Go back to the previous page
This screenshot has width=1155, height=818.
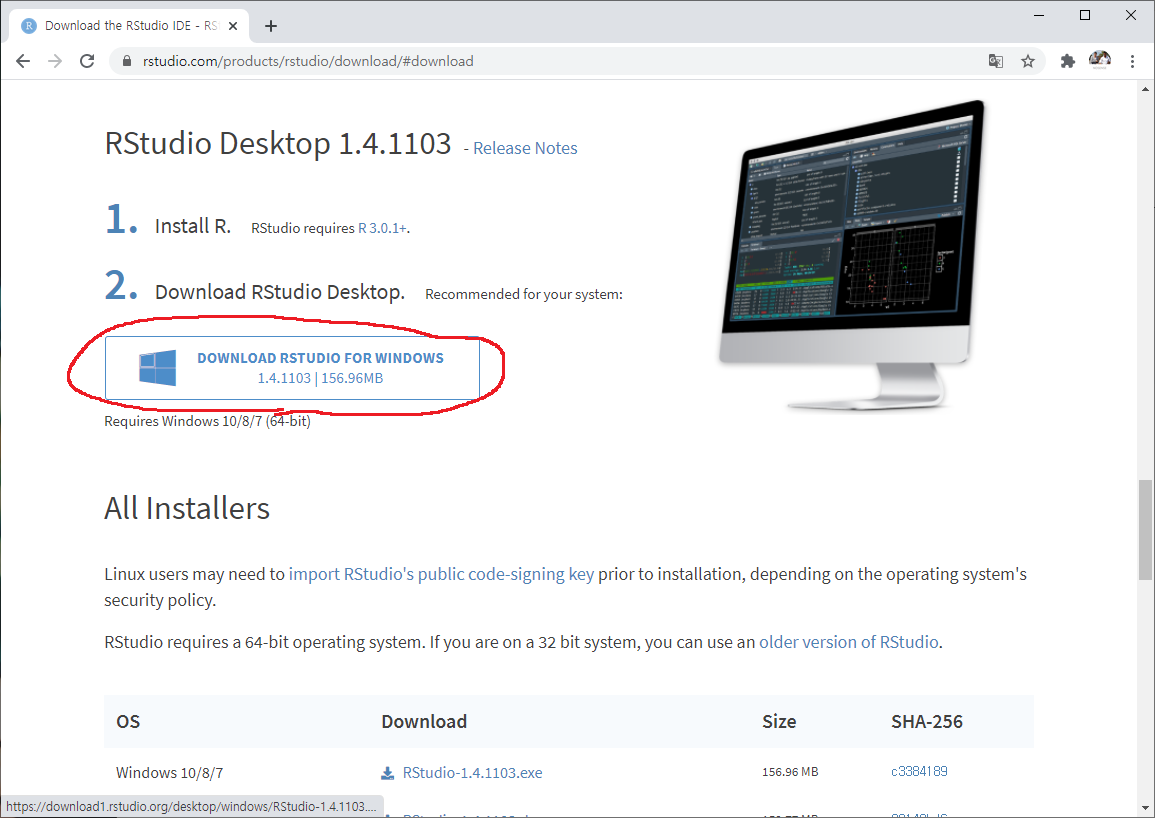click(23, 61)
